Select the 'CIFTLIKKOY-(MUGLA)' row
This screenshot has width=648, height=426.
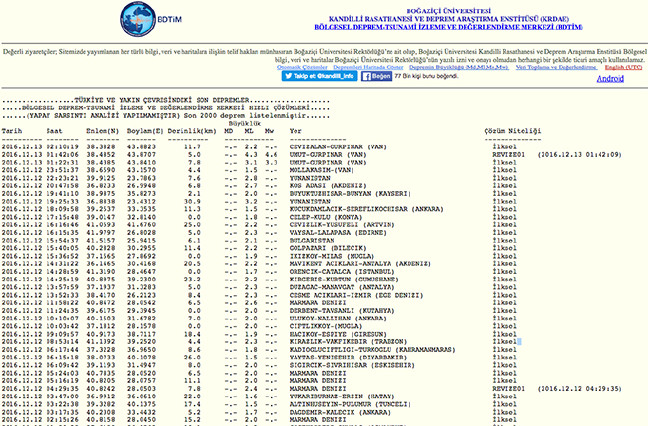coord(259,326)
